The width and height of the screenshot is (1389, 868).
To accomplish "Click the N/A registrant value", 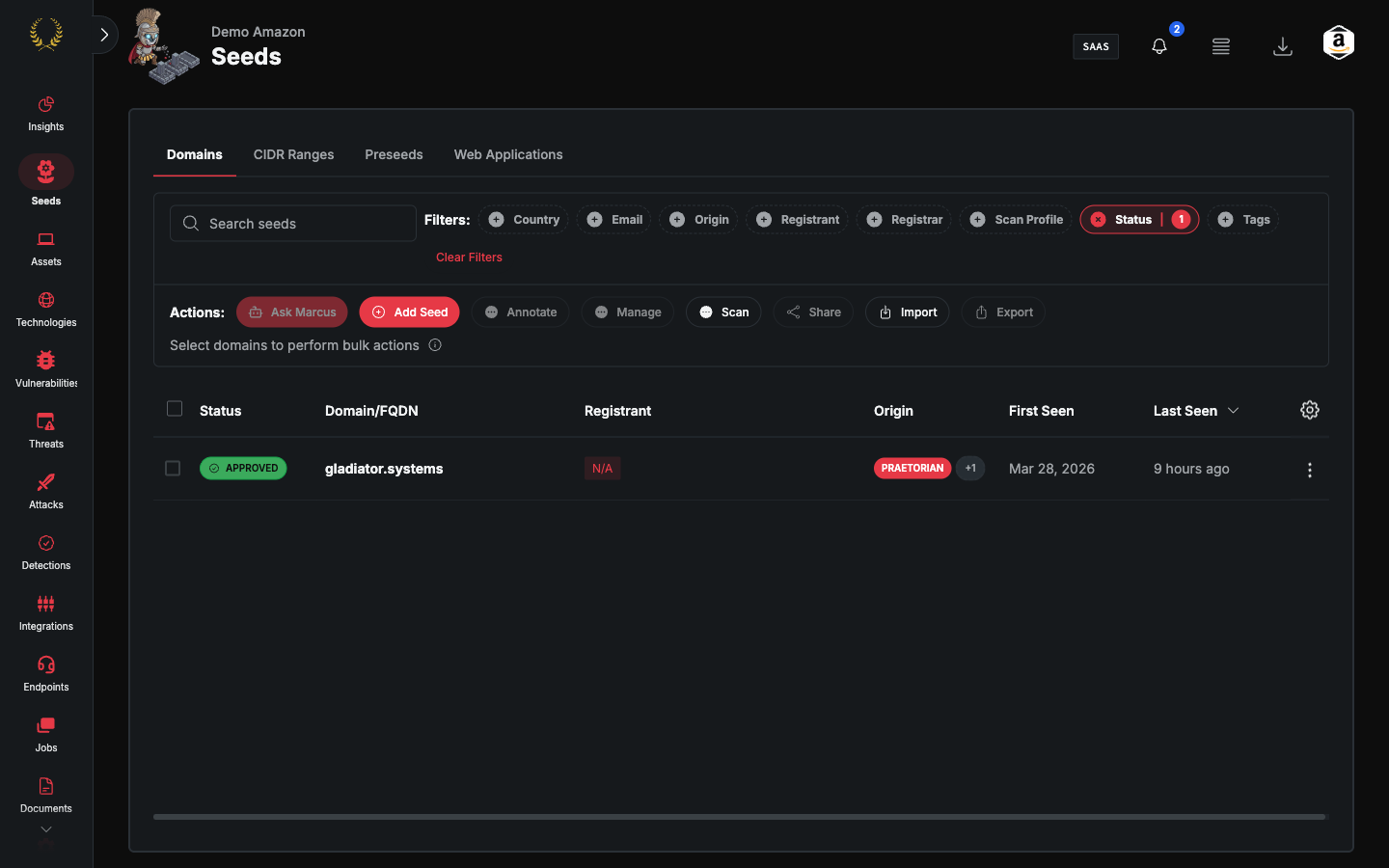I will [x=602, y=469].
